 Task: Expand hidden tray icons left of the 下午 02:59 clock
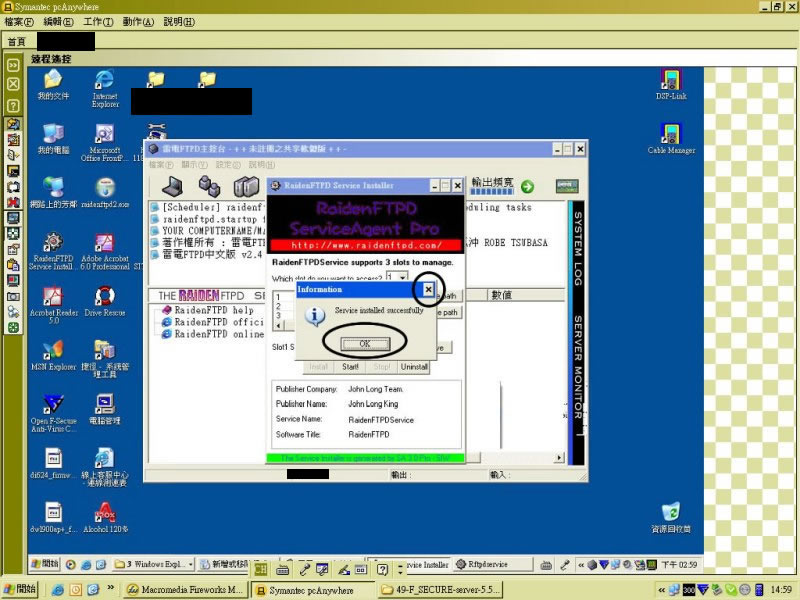[581, 565]
